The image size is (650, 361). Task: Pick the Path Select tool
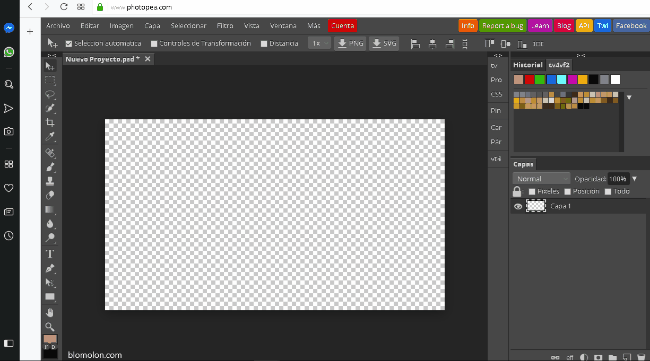(x=50, y=283)
